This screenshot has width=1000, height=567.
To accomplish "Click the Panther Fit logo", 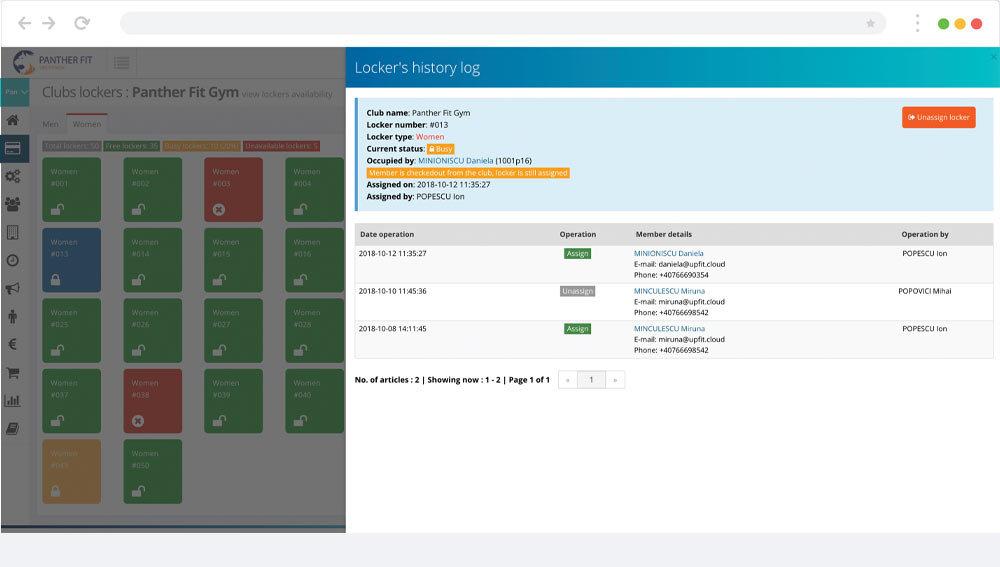I will tap(53, 62).
